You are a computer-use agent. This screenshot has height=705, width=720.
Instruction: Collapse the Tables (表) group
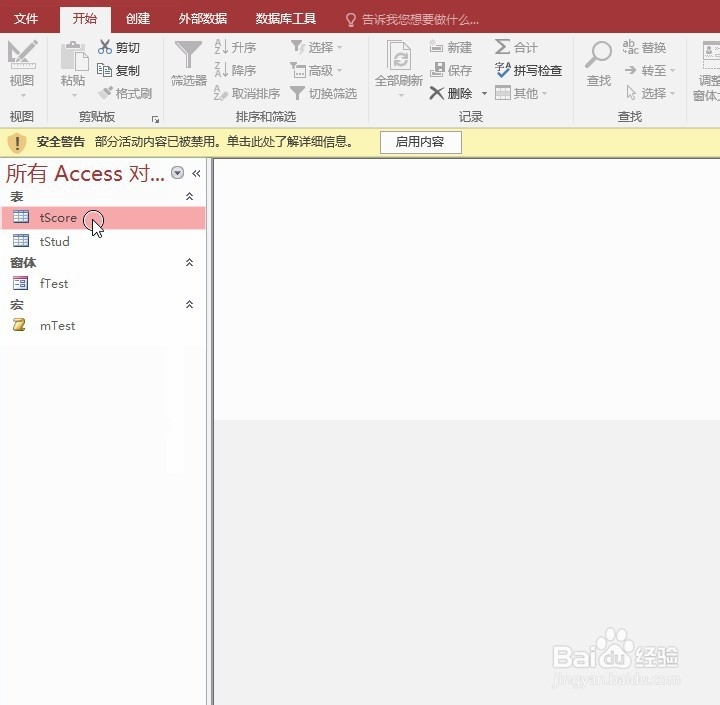click(189, 197)
